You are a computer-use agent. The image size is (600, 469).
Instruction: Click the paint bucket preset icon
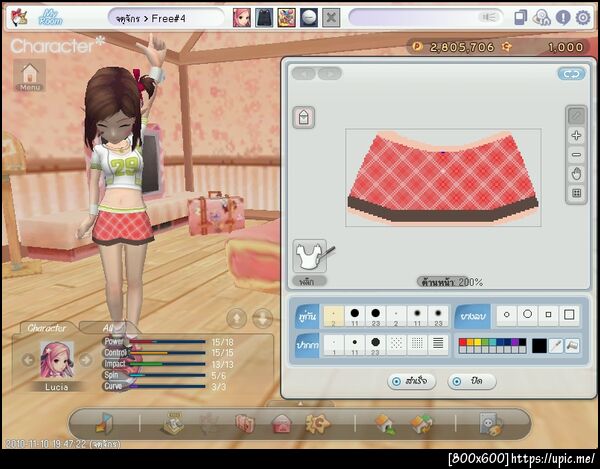(x=304, y=117)
